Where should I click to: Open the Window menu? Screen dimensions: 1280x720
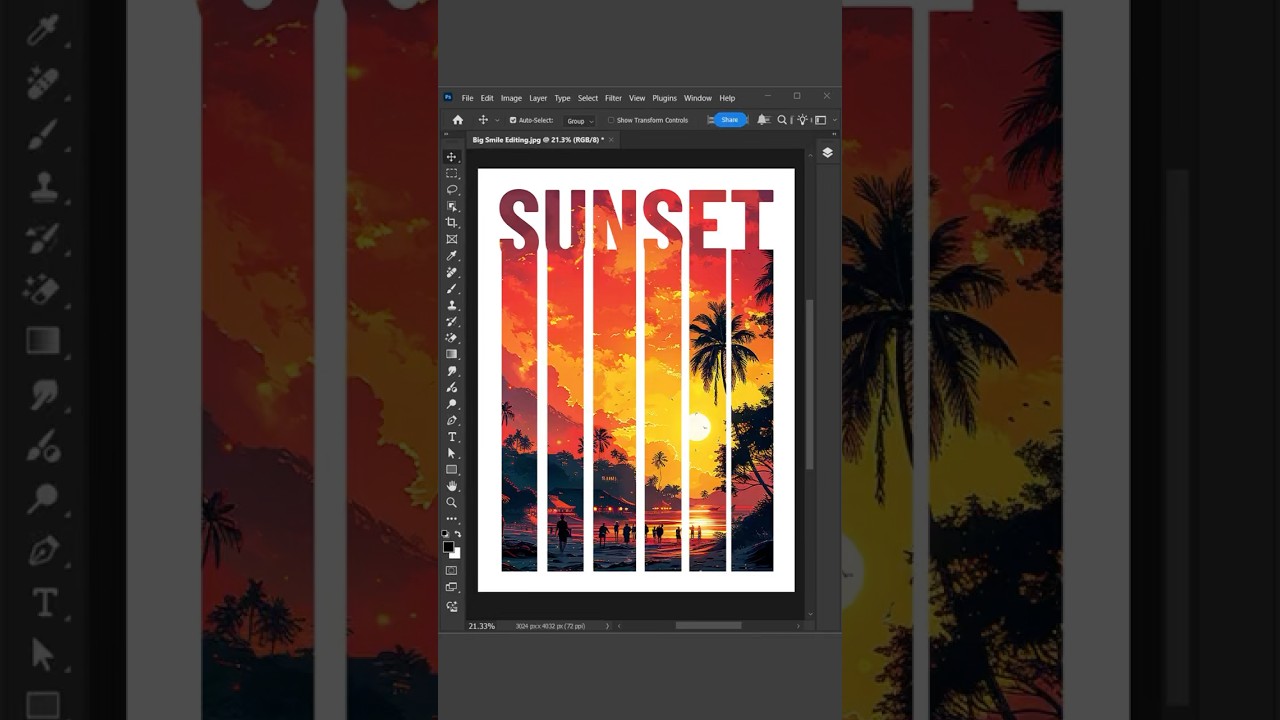tap(698, 98)
